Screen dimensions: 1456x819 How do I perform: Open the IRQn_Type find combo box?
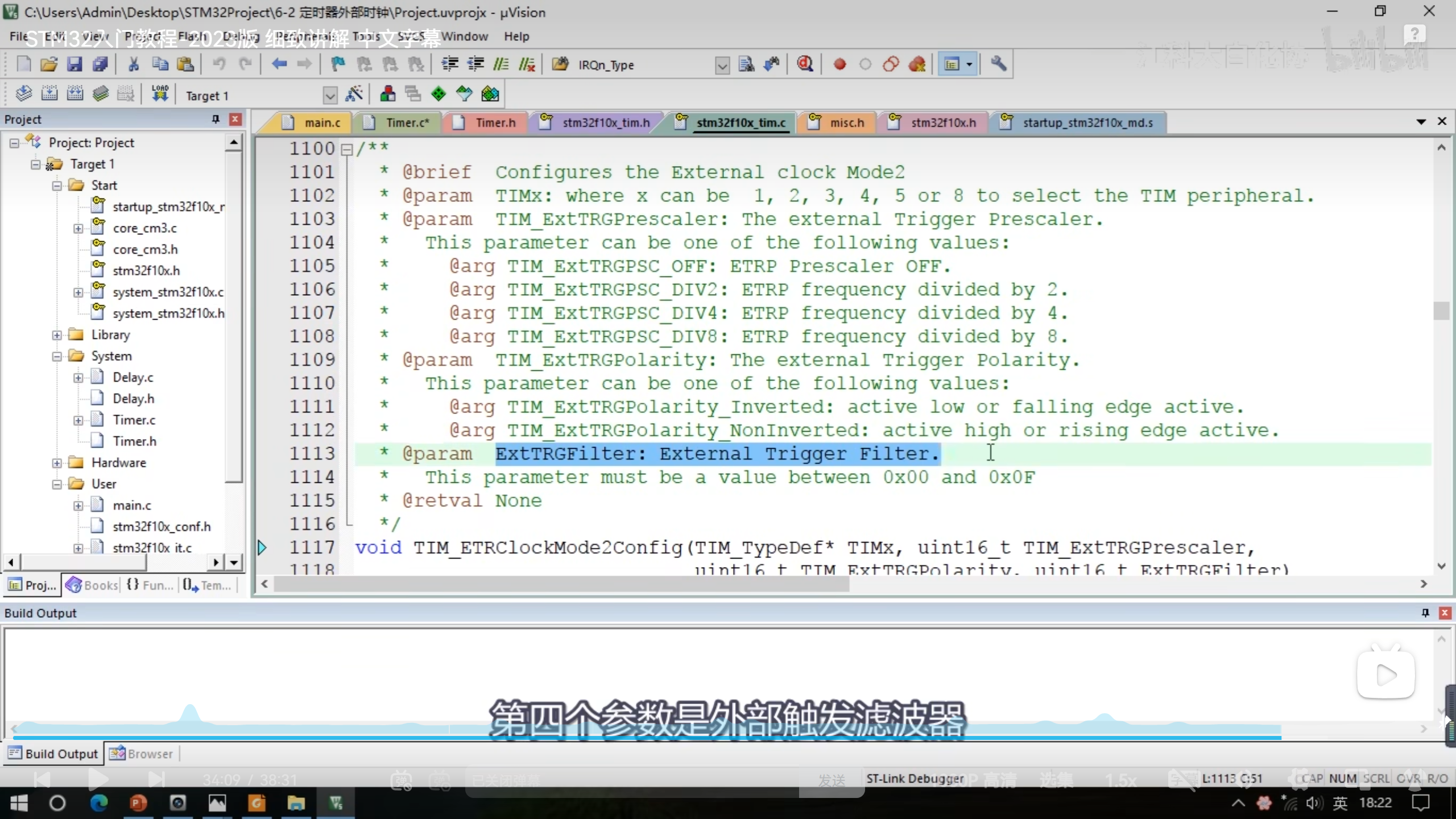tap(722, 65)
